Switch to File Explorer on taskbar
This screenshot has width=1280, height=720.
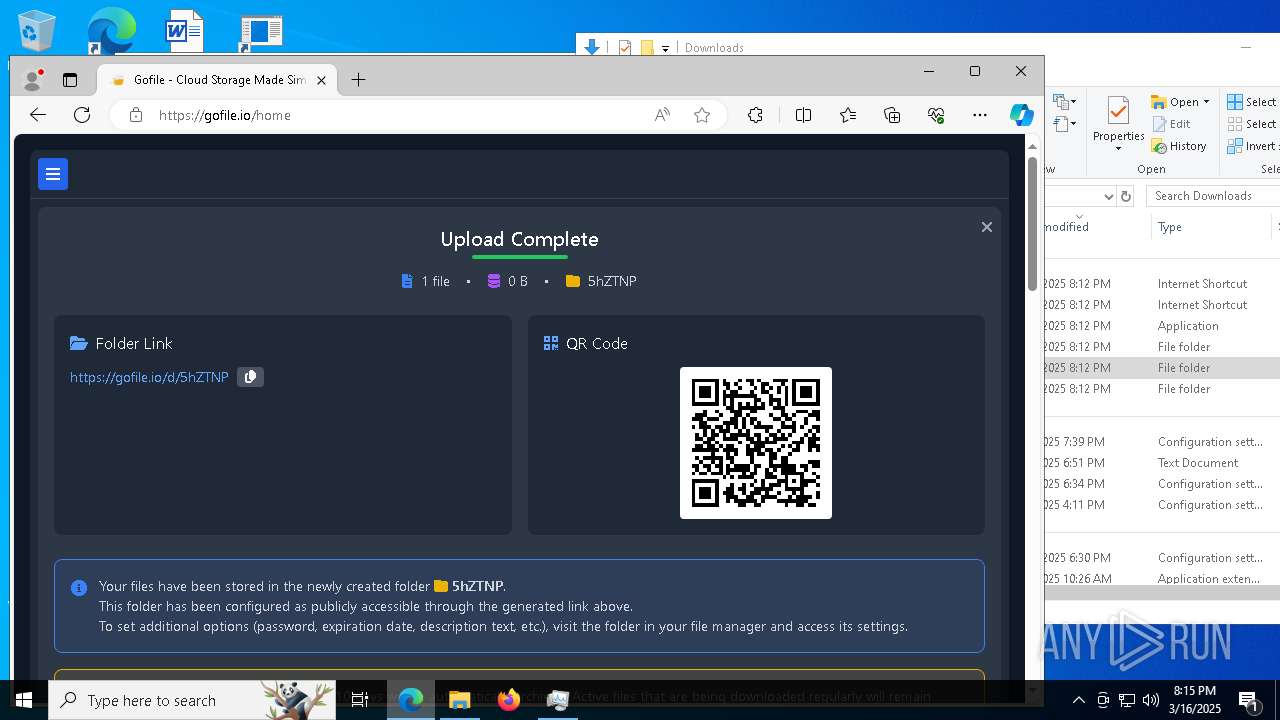(459, 700)
